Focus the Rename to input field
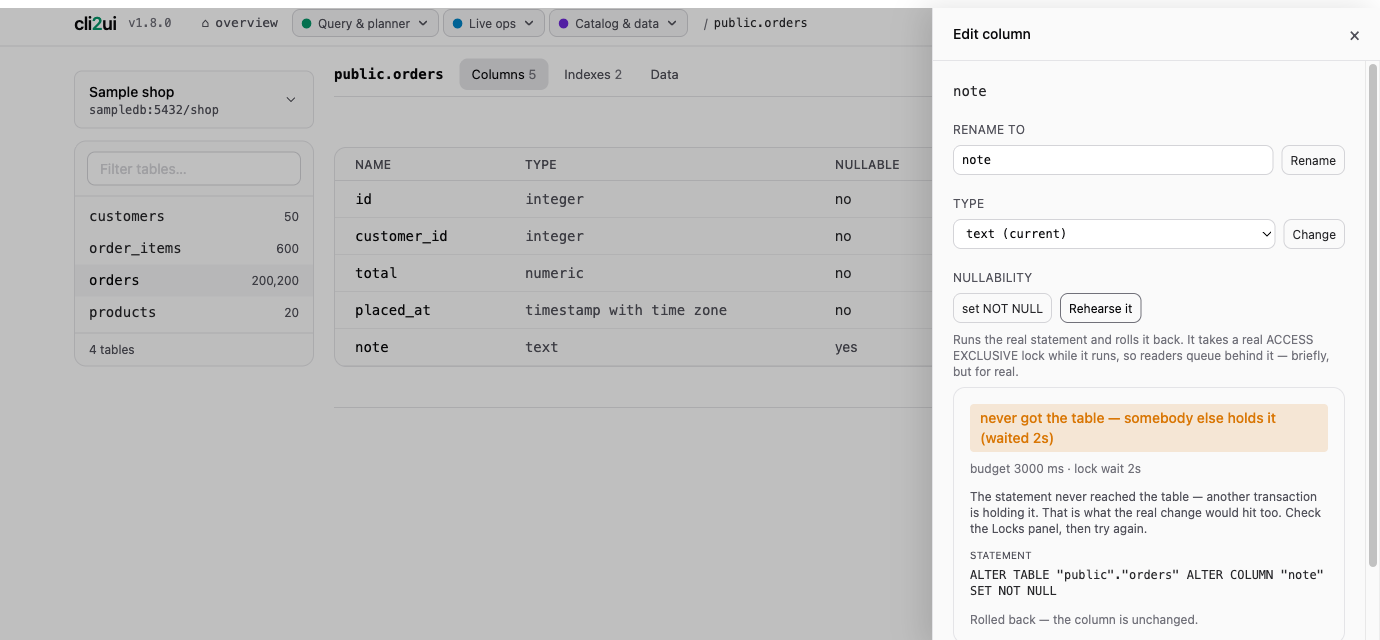The image size is (1380, 640). [x=1113, y=160]
